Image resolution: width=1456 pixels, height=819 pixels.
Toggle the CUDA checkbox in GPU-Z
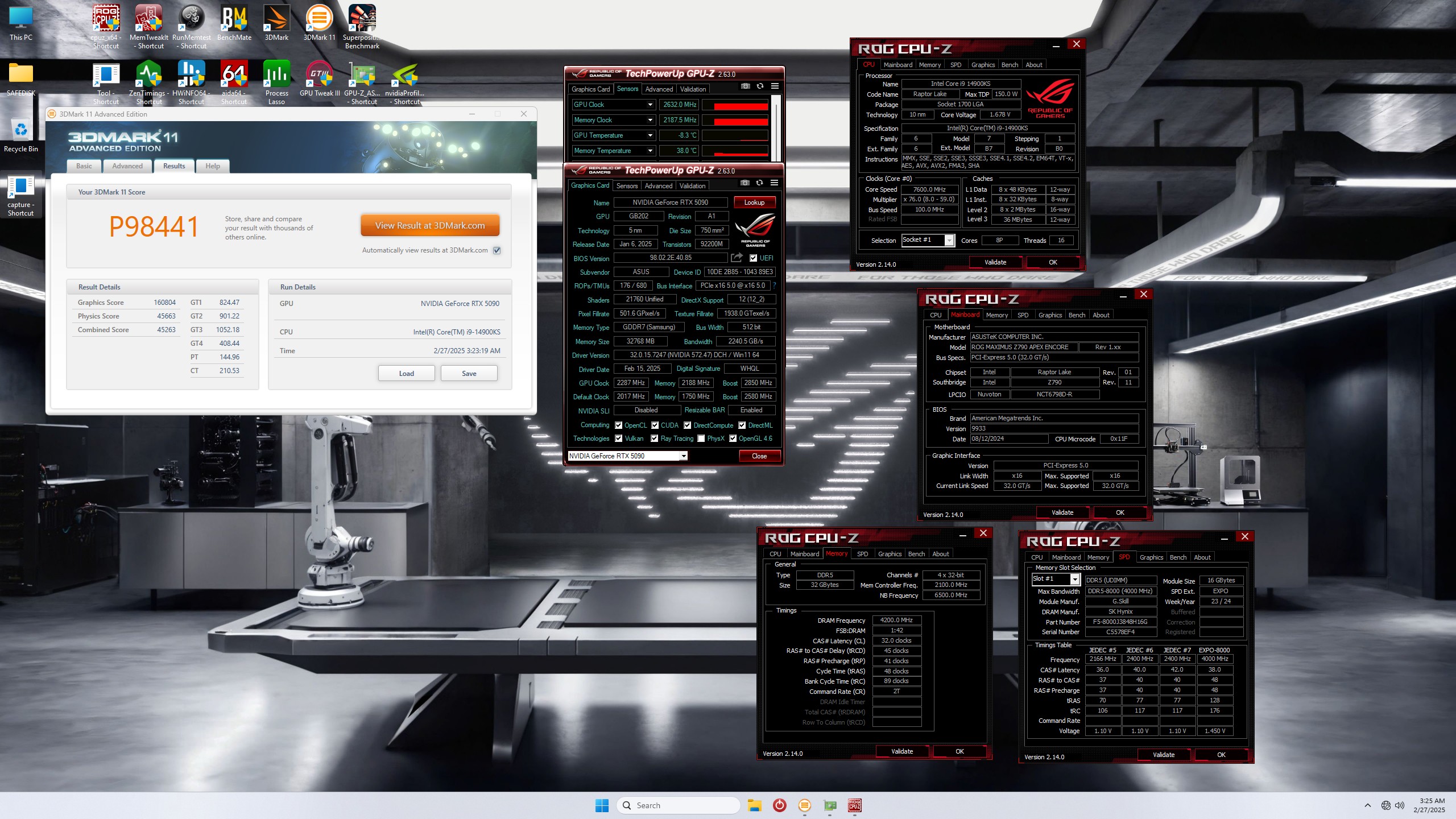[655, 425]
